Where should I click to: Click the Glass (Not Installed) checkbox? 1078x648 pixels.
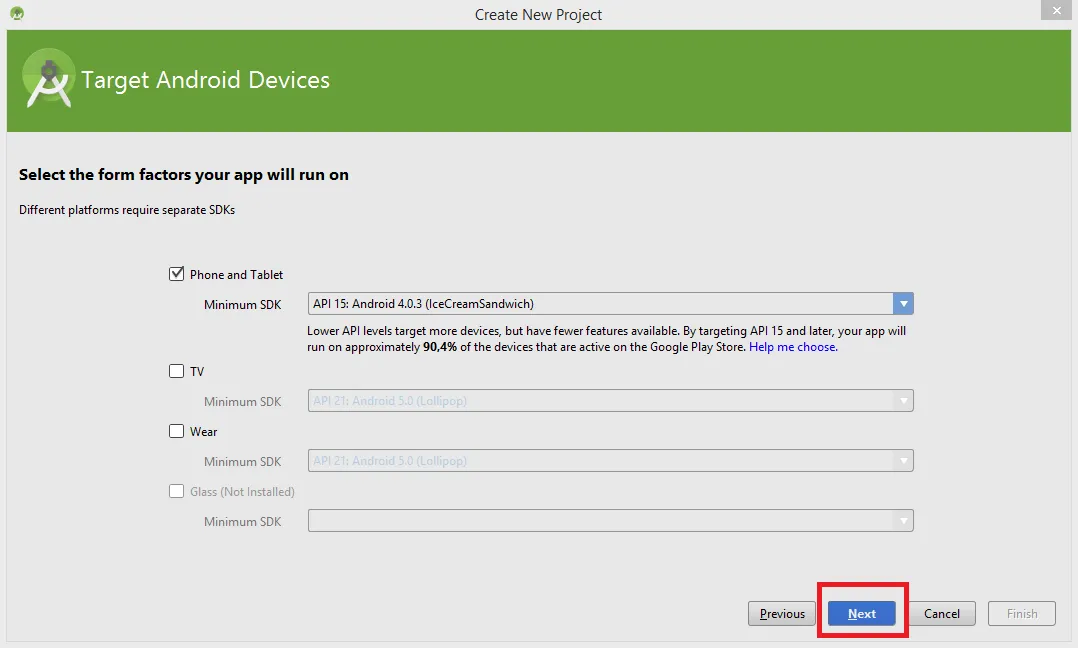tap(177, 491)
